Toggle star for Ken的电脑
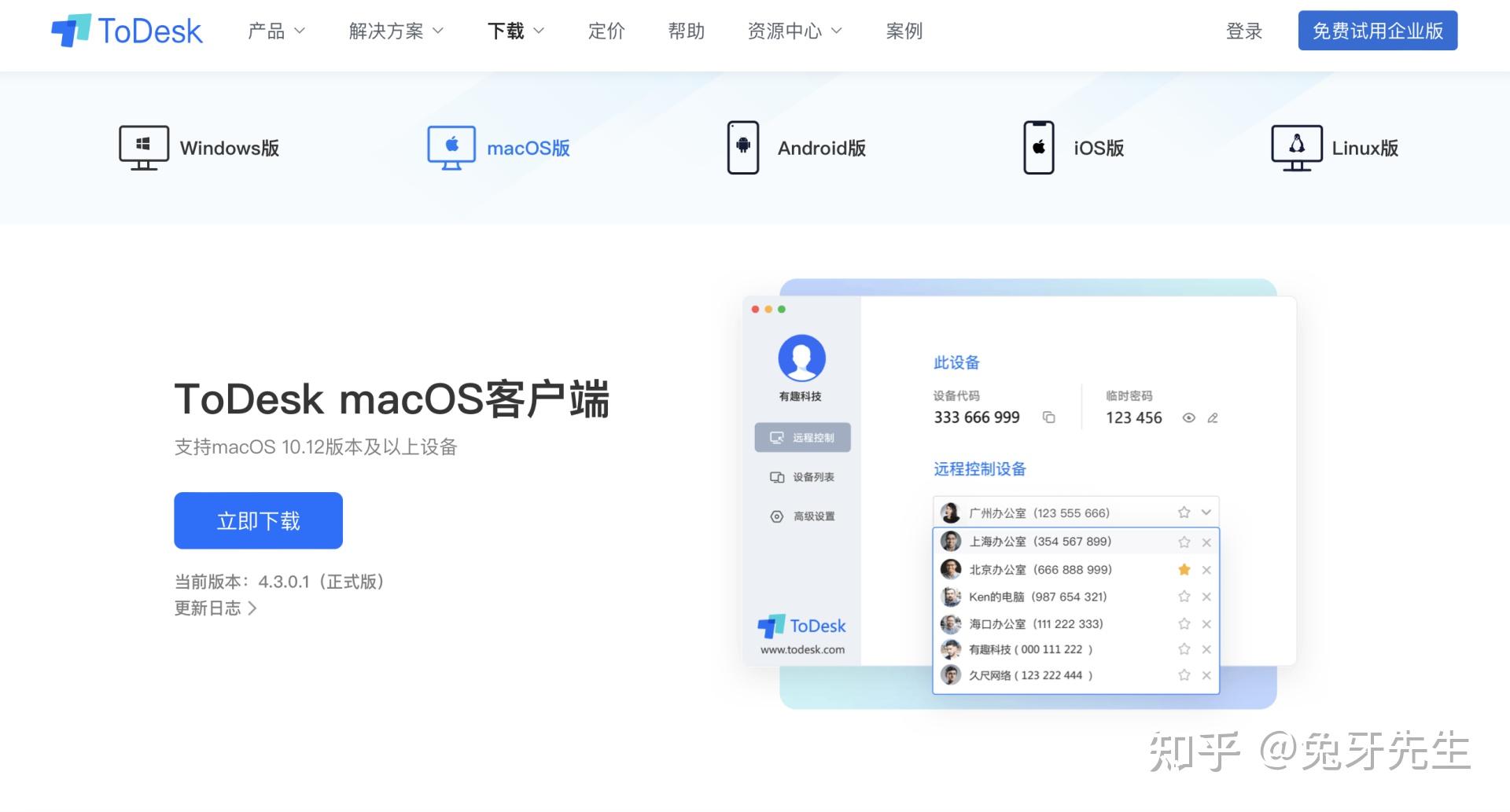This screenshot has height=812, width=1510. click(x=1184, y=597)
